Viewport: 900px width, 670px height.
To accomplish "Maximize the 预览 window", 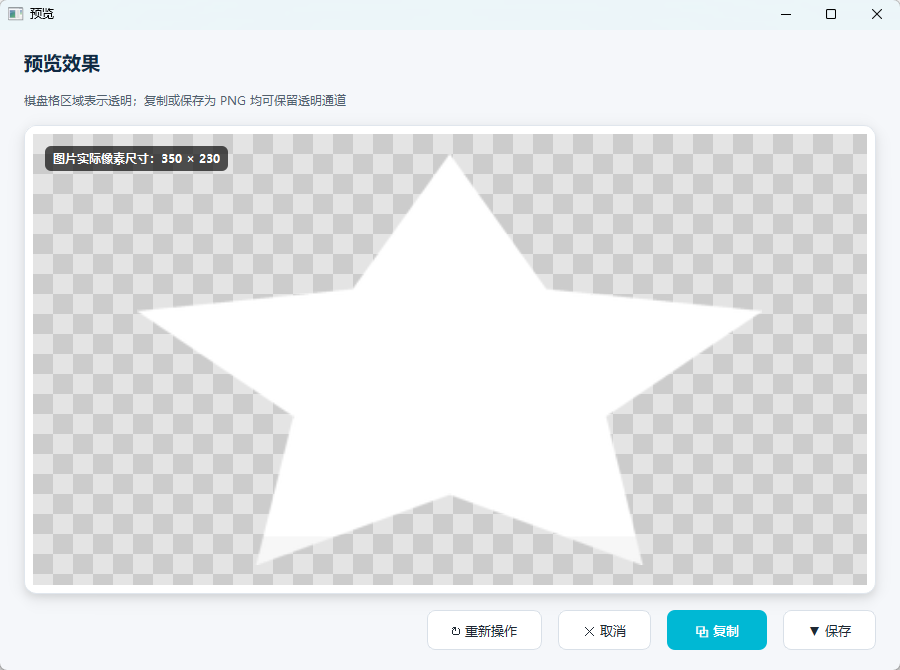I will tap(831, 14).
